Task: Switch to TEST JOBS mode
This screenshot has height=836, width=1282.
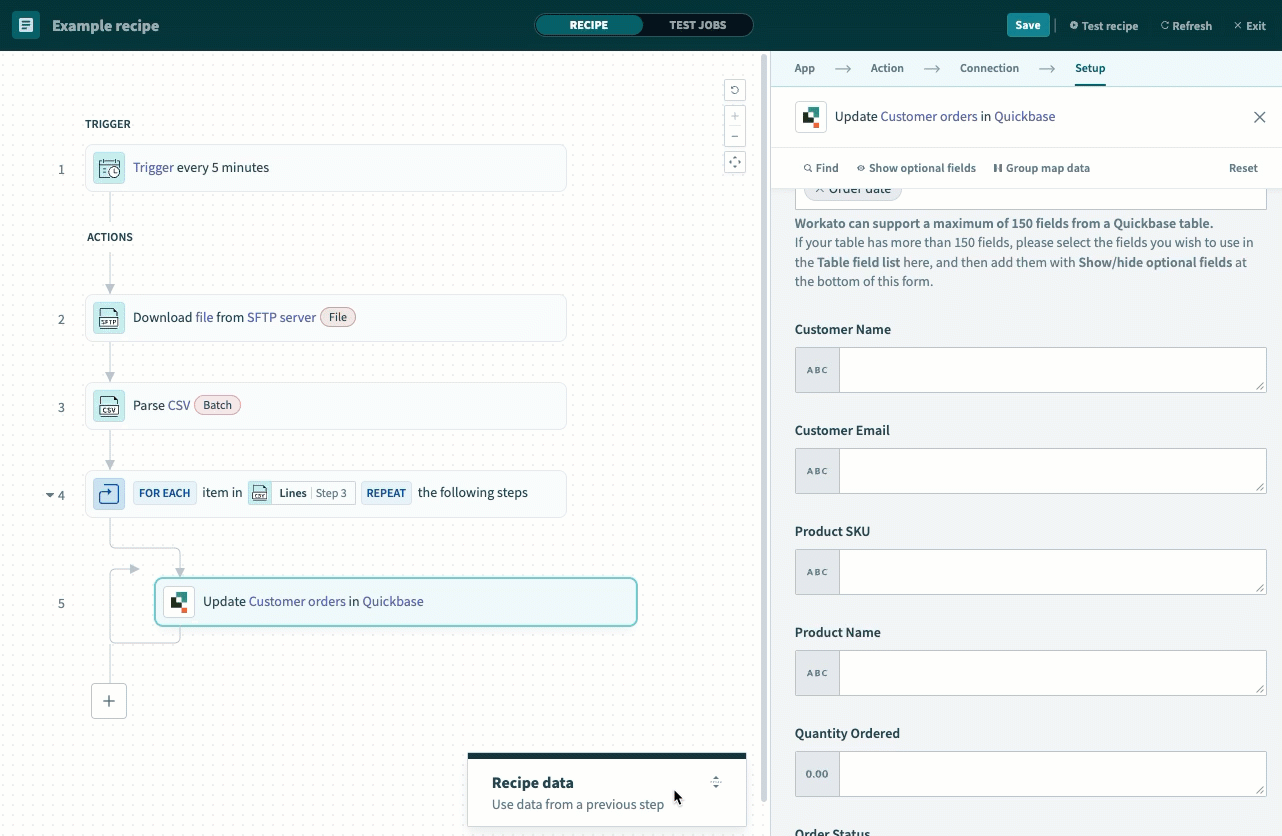Action: [x=697, y=25]
